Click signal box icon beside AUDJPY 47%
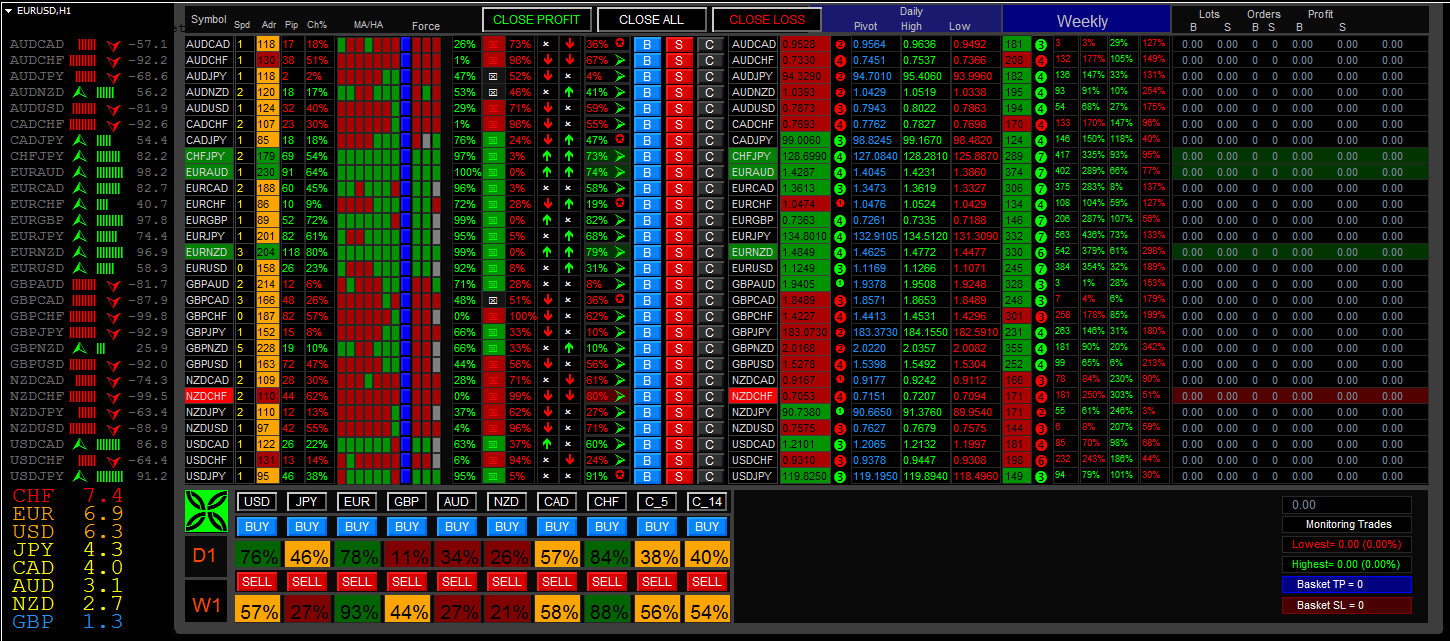The height and width of the screenshot is (641, 1450). 493,76
